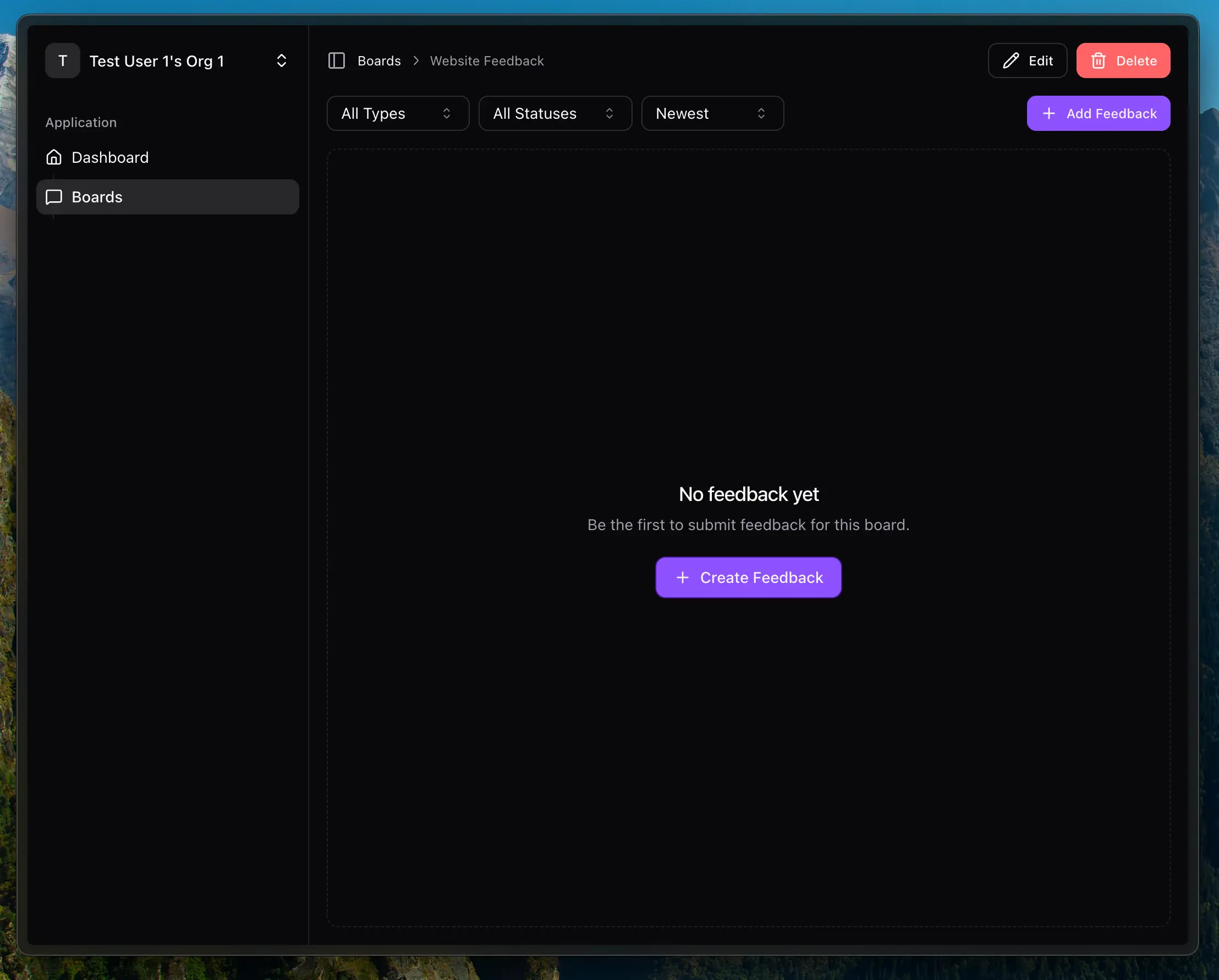Toggle the sidebar panel icon
The image size is (1219, 980).
point(337,60)
